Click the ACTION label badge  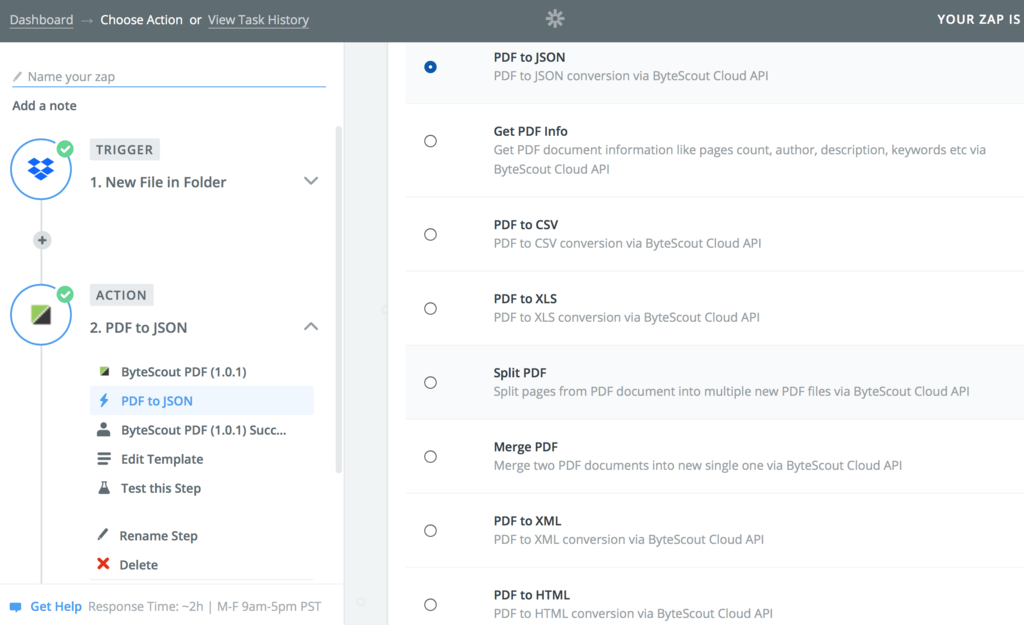tap(121, 295)
